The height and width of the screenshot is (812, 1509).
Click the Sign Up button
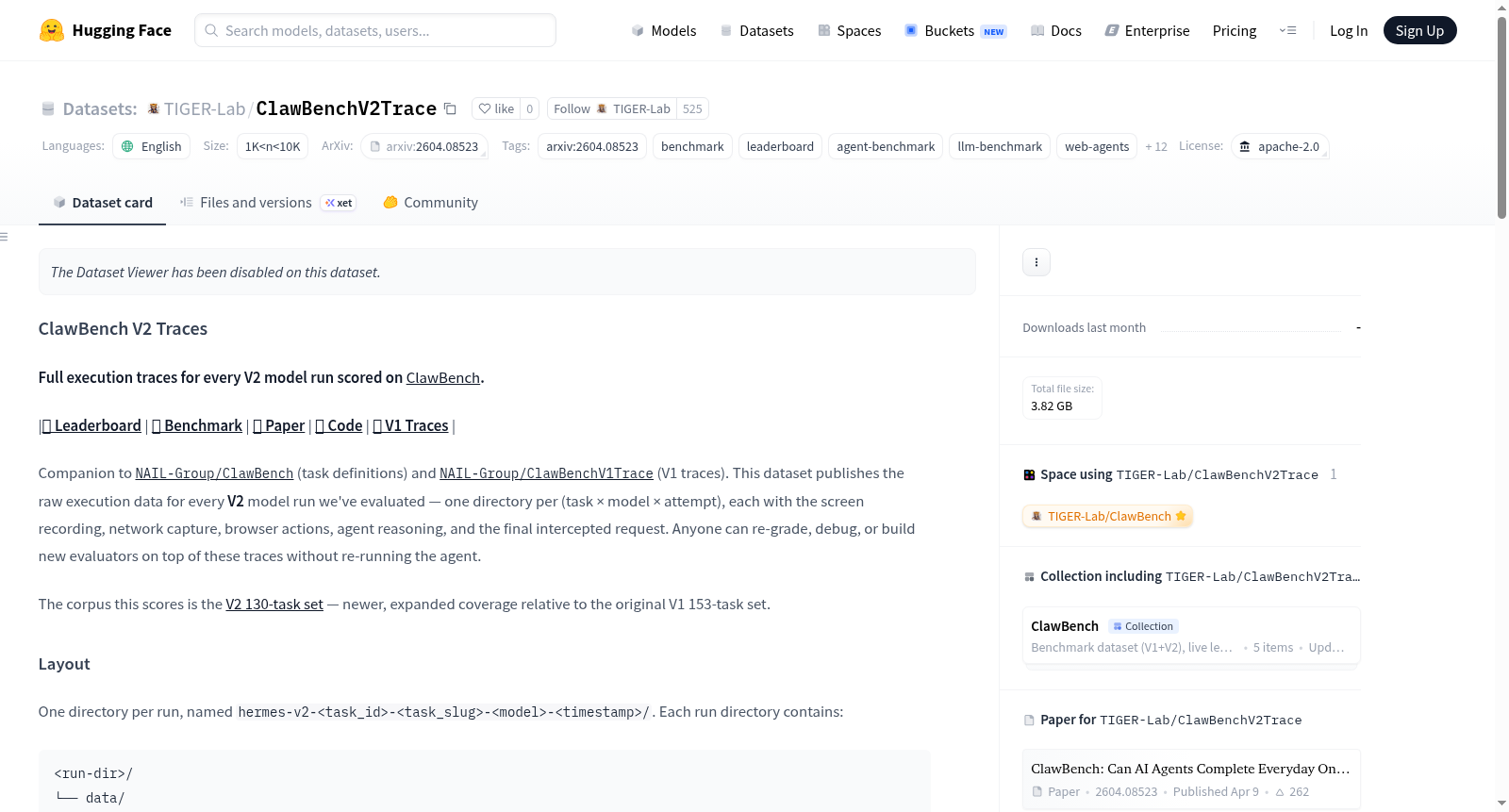tap(1419, 30)
